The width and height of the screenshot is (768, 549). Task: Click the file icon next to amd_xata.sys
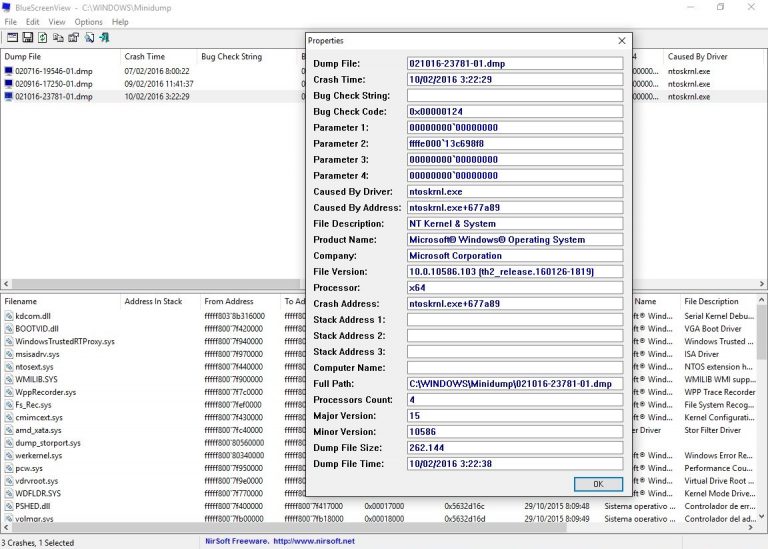[x=9, y=430]
